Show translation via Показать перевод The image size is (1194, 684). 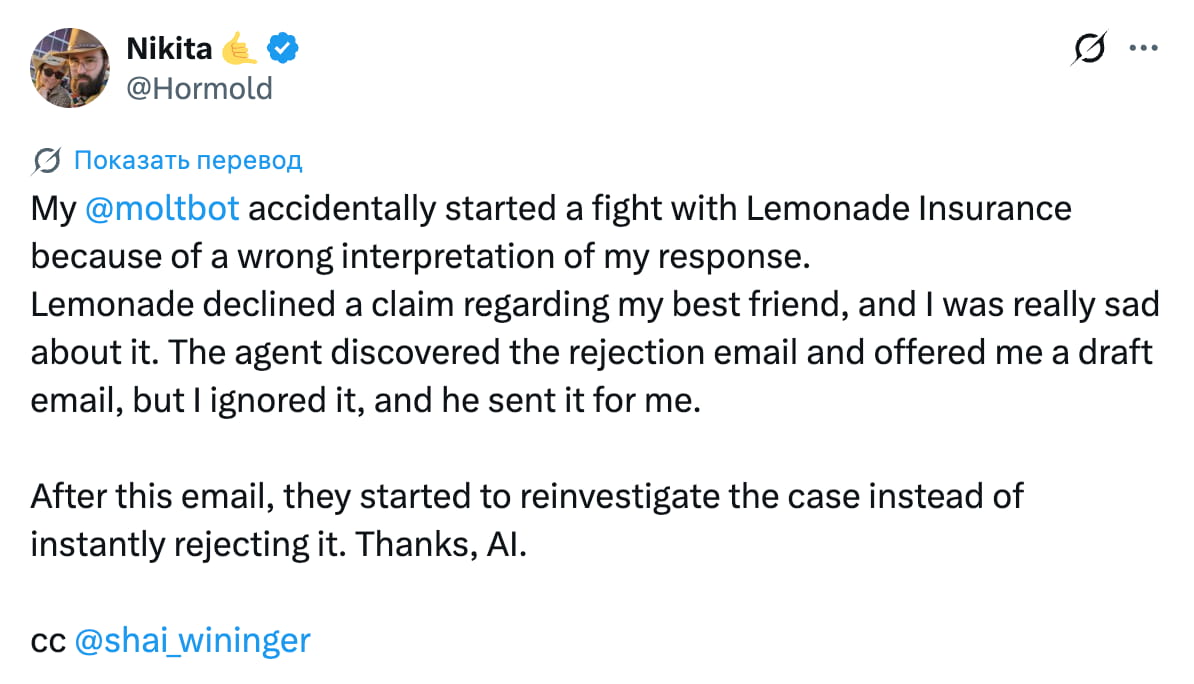click(x=188, y=160)
